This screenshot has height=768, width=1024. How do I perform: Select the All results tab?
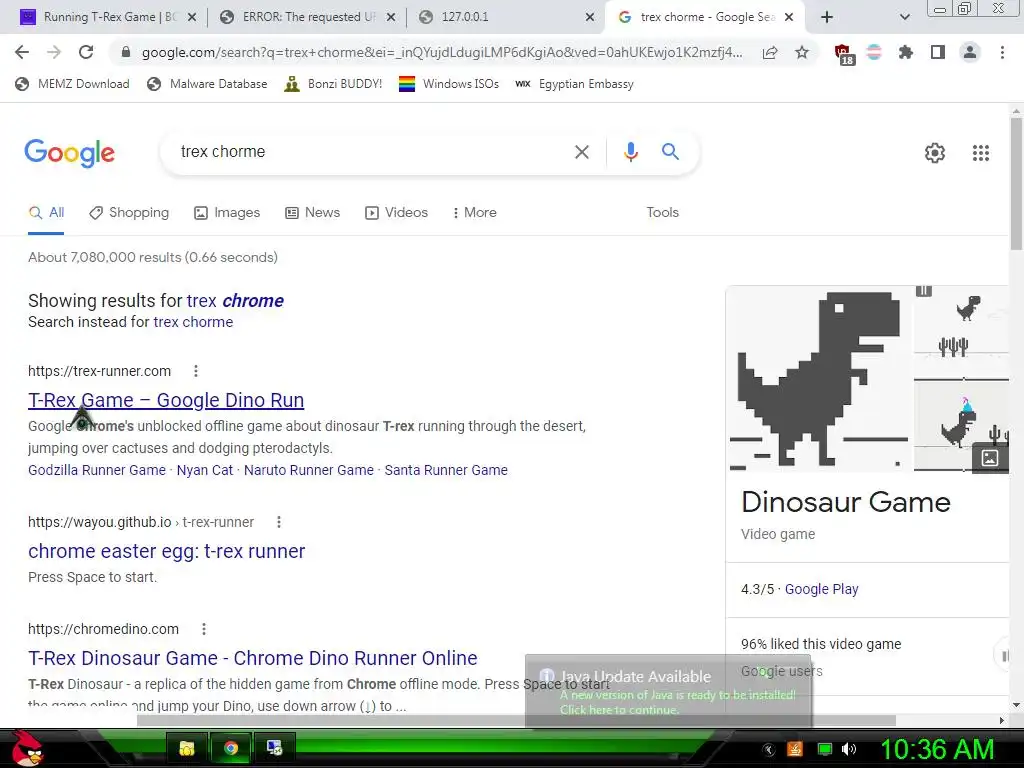point(46,212)
